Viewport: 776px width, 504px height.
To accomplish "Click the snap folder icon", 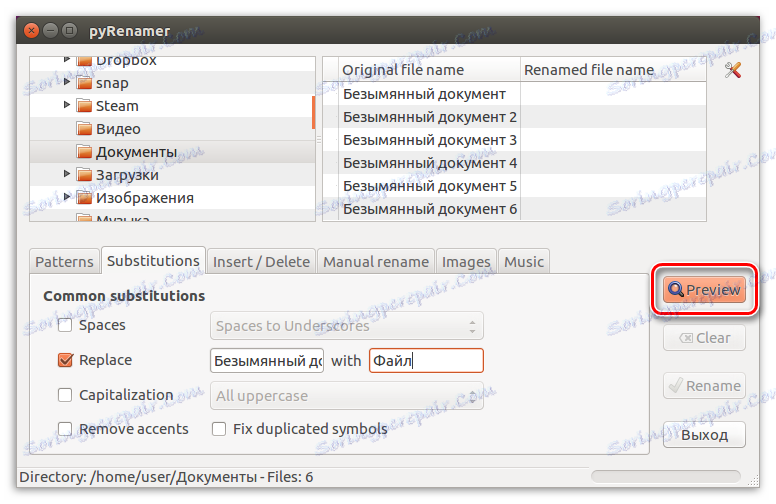I will coord(84,83).
